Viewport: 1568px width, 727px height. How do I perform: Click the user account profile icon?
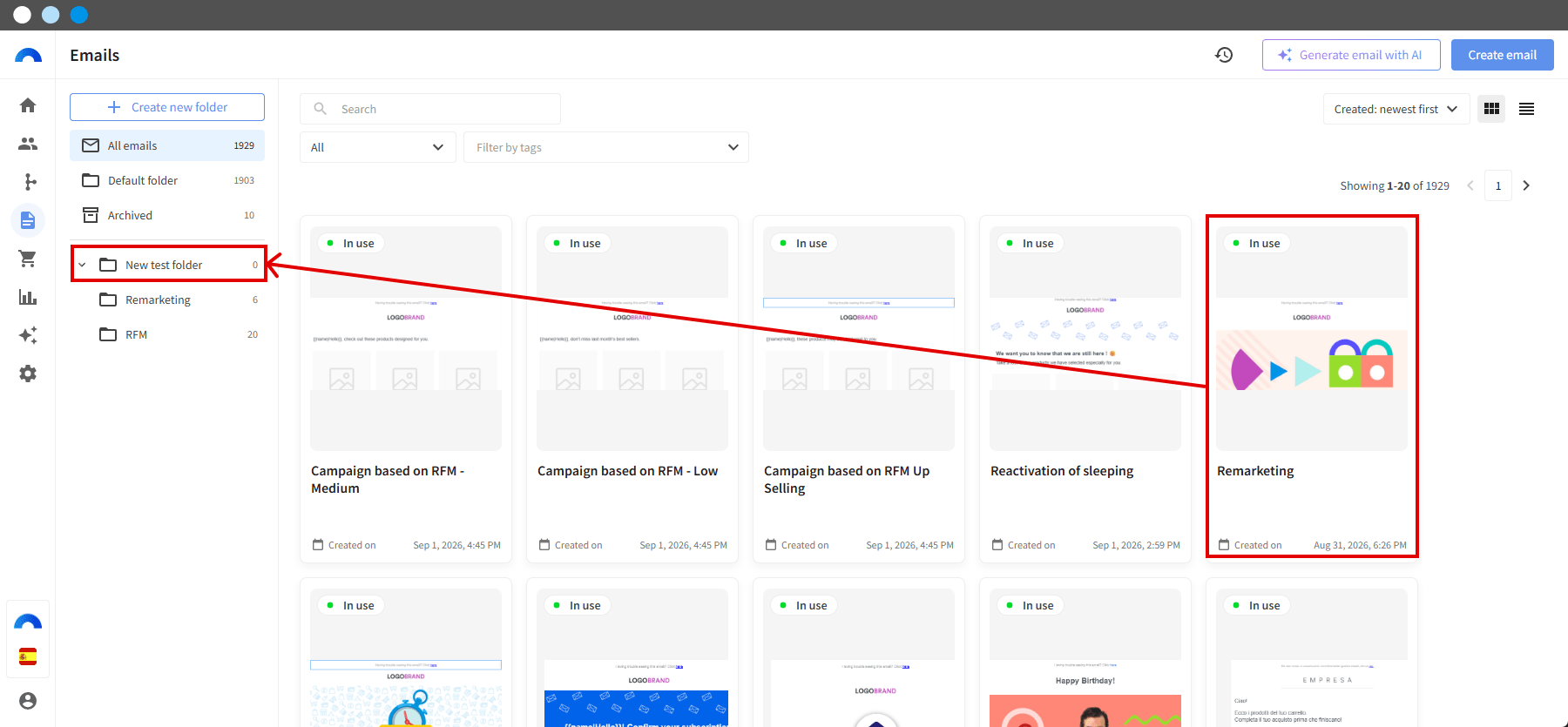click(28, 701)
